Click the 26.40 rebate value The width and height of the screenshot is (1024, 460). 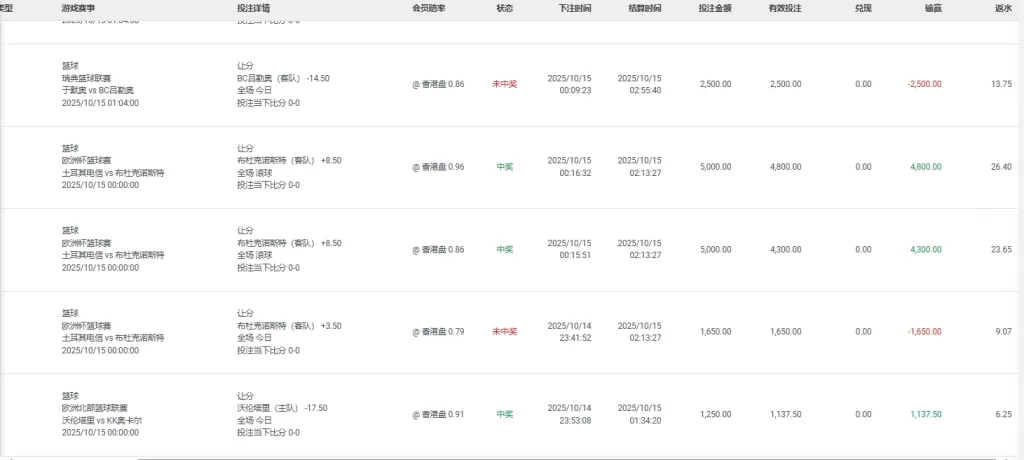click(x=1001, y=167)
